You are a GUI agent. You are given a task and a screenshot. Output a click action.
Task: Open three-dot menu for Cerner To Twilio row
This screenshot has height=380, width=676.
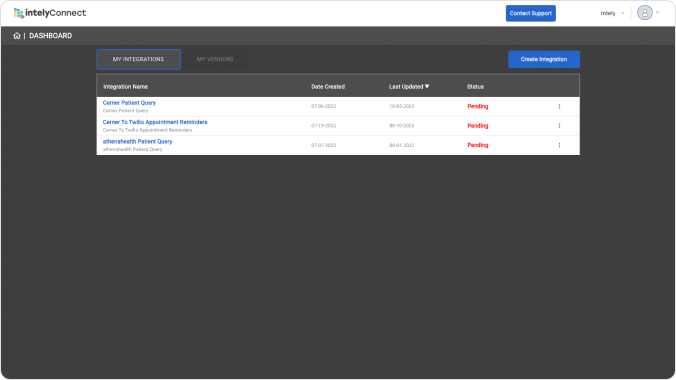click(559, 126)
